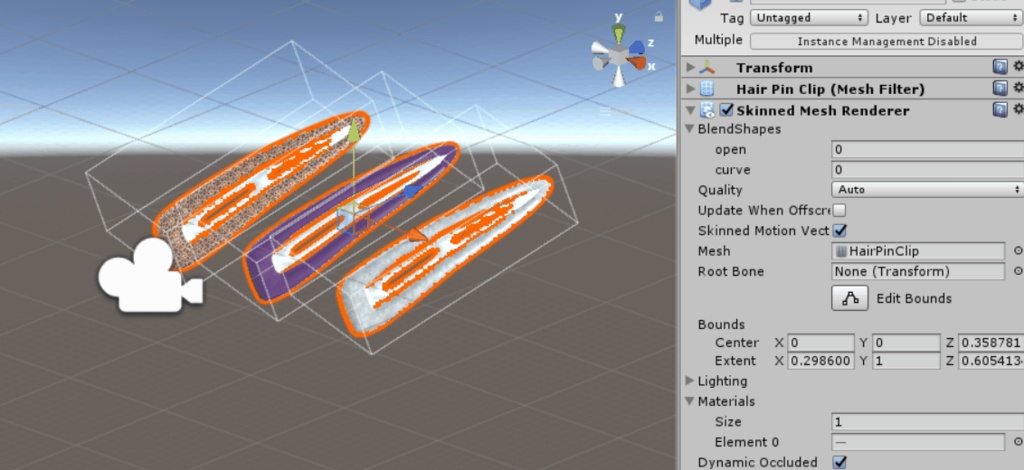Viewport: 1024px width, 470px height.
Task: Open Skinned Mesh Renderer gear settings menu
Action: click(1017, 110)
